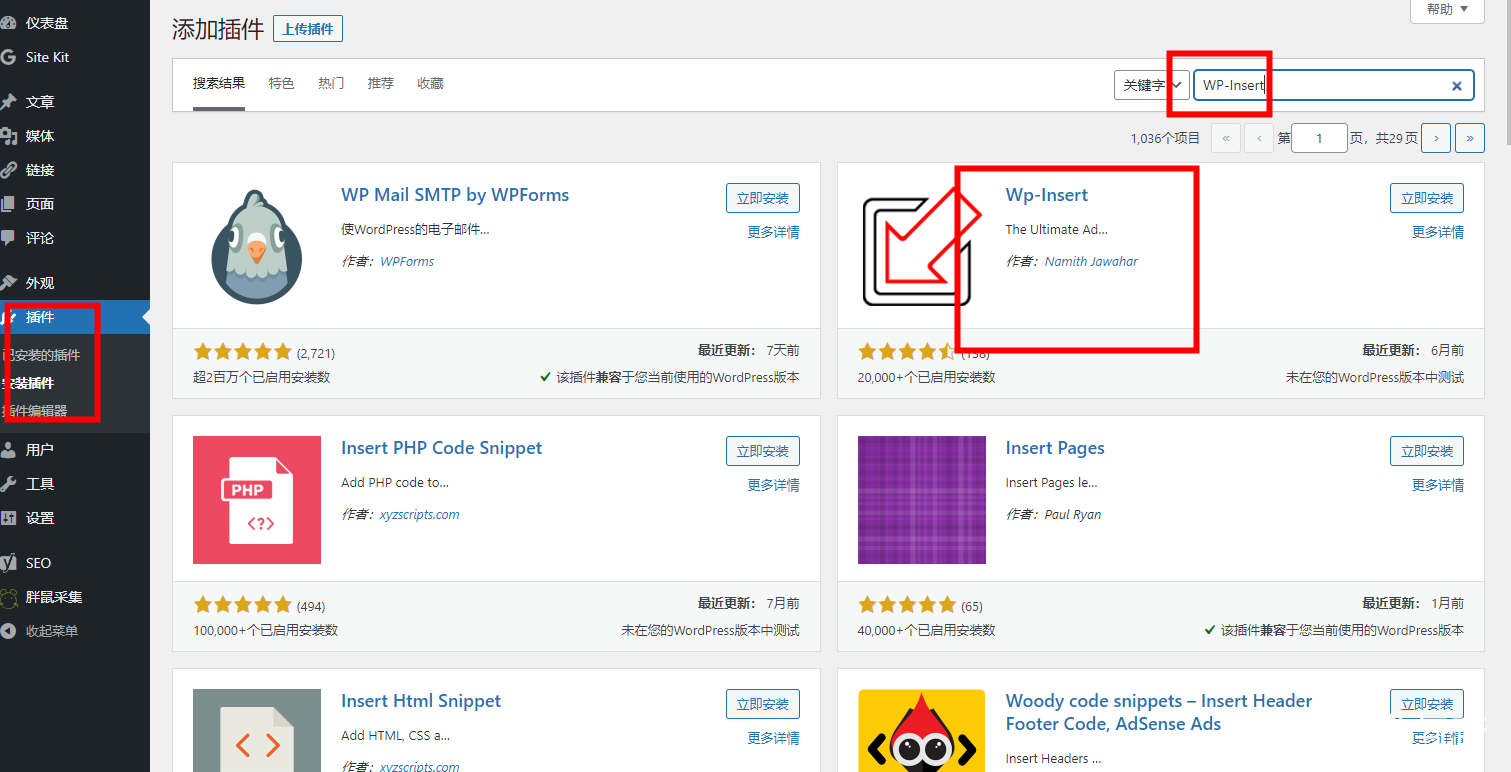
Task: Click the 上传插件 upload button
Action: click(308, 29)
